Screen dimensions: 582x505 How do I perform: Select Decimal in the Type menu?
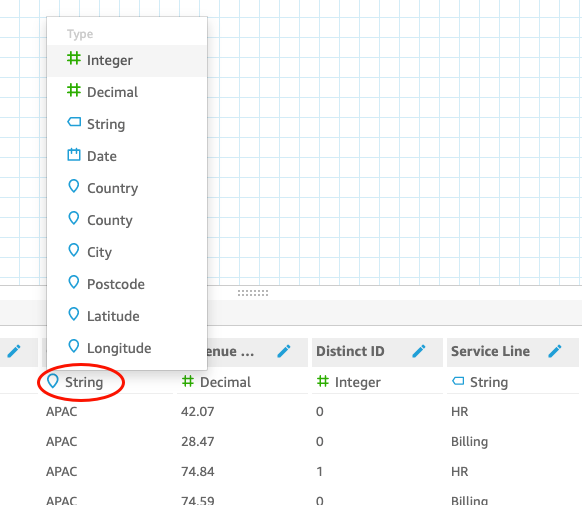127,92
